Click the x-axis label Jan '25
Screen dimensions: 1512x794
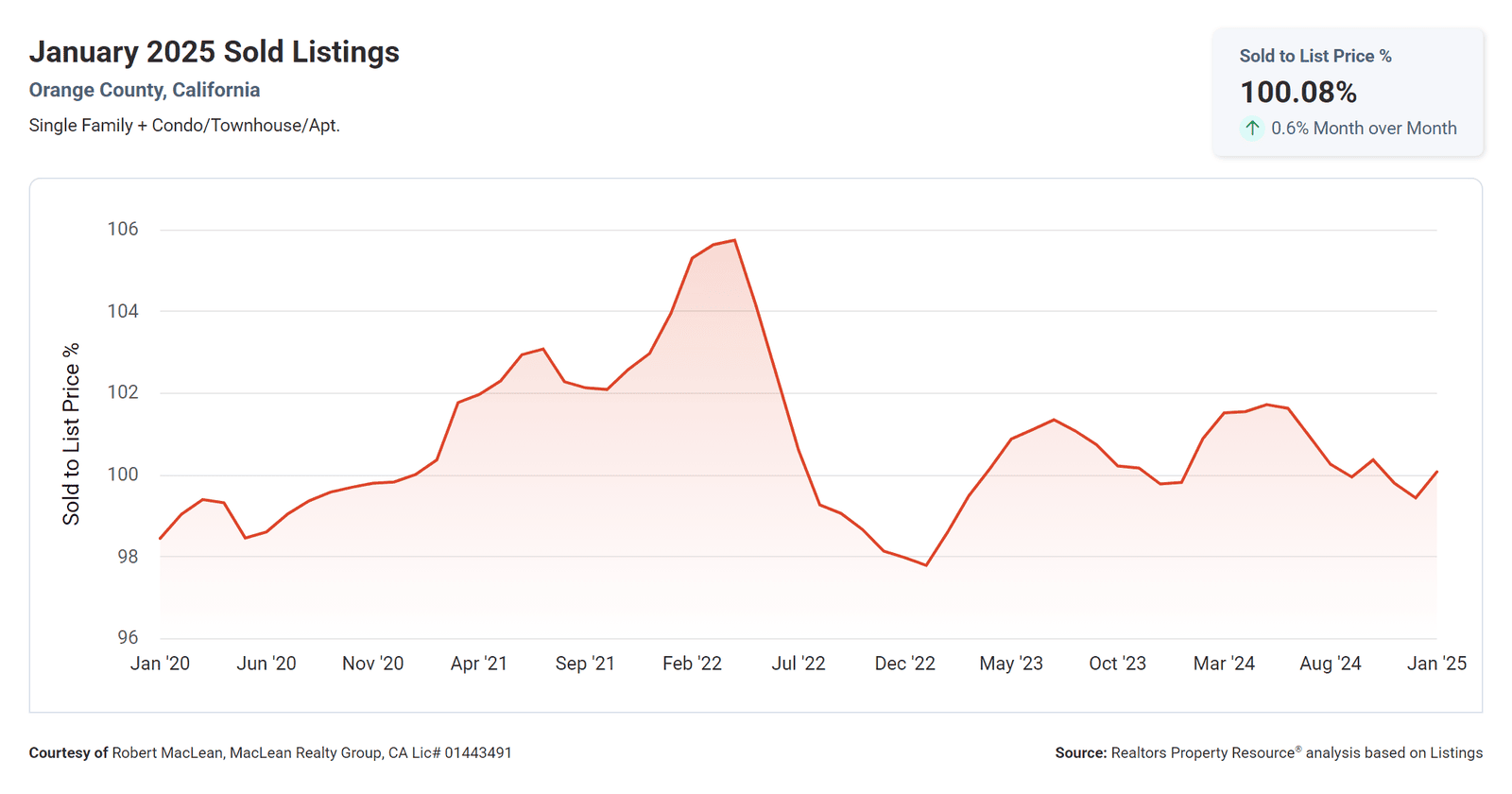point(1436,664)
